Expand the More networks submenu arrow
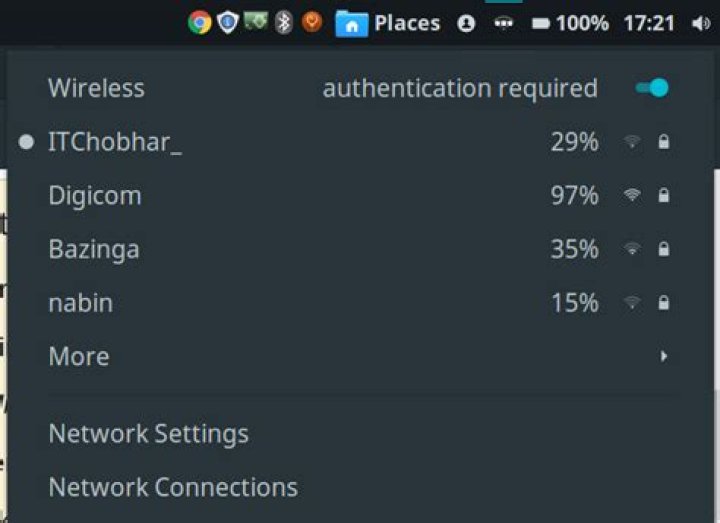Viewport: 720px width, 523px height. pos(664,356)
